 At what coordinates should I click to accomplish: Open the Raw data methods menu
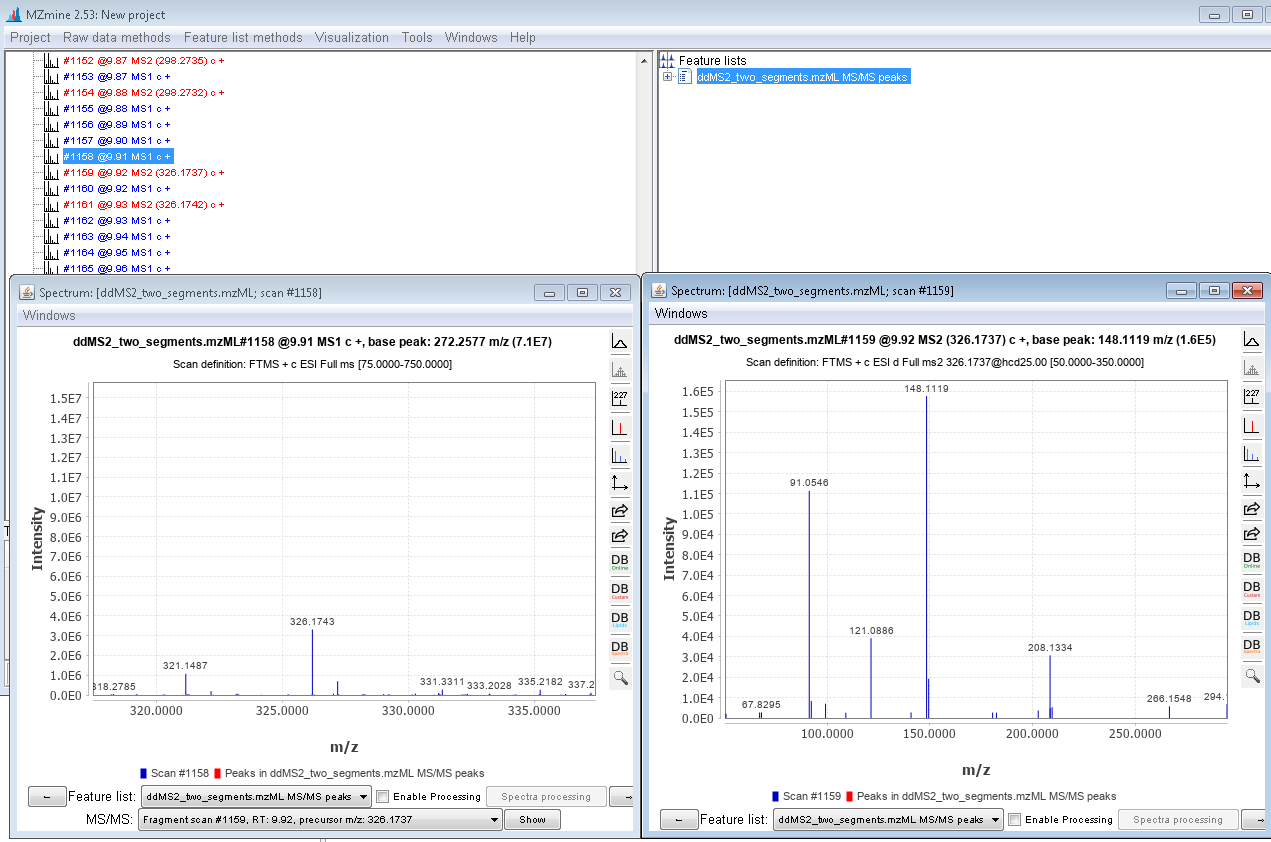pyautogui.click(x=117, y=37)
